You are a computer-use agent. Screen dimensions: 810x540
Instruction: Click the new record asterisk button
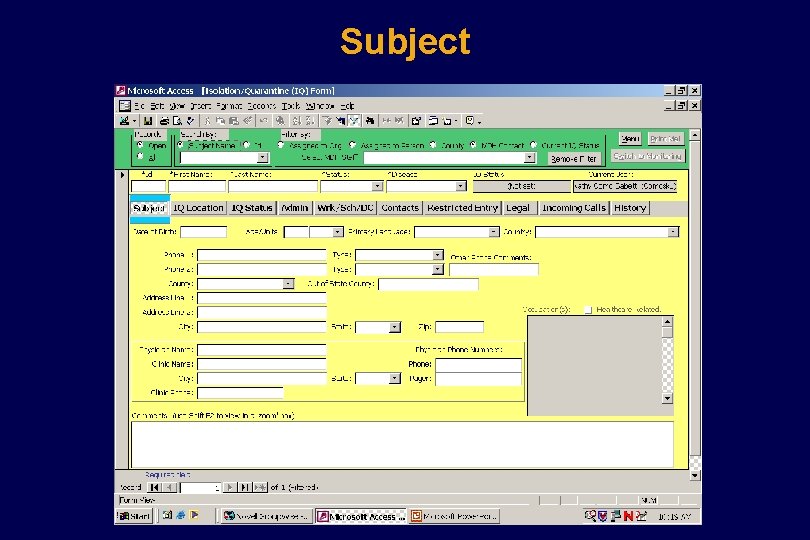pyautogui.click(x=260, y=487)
